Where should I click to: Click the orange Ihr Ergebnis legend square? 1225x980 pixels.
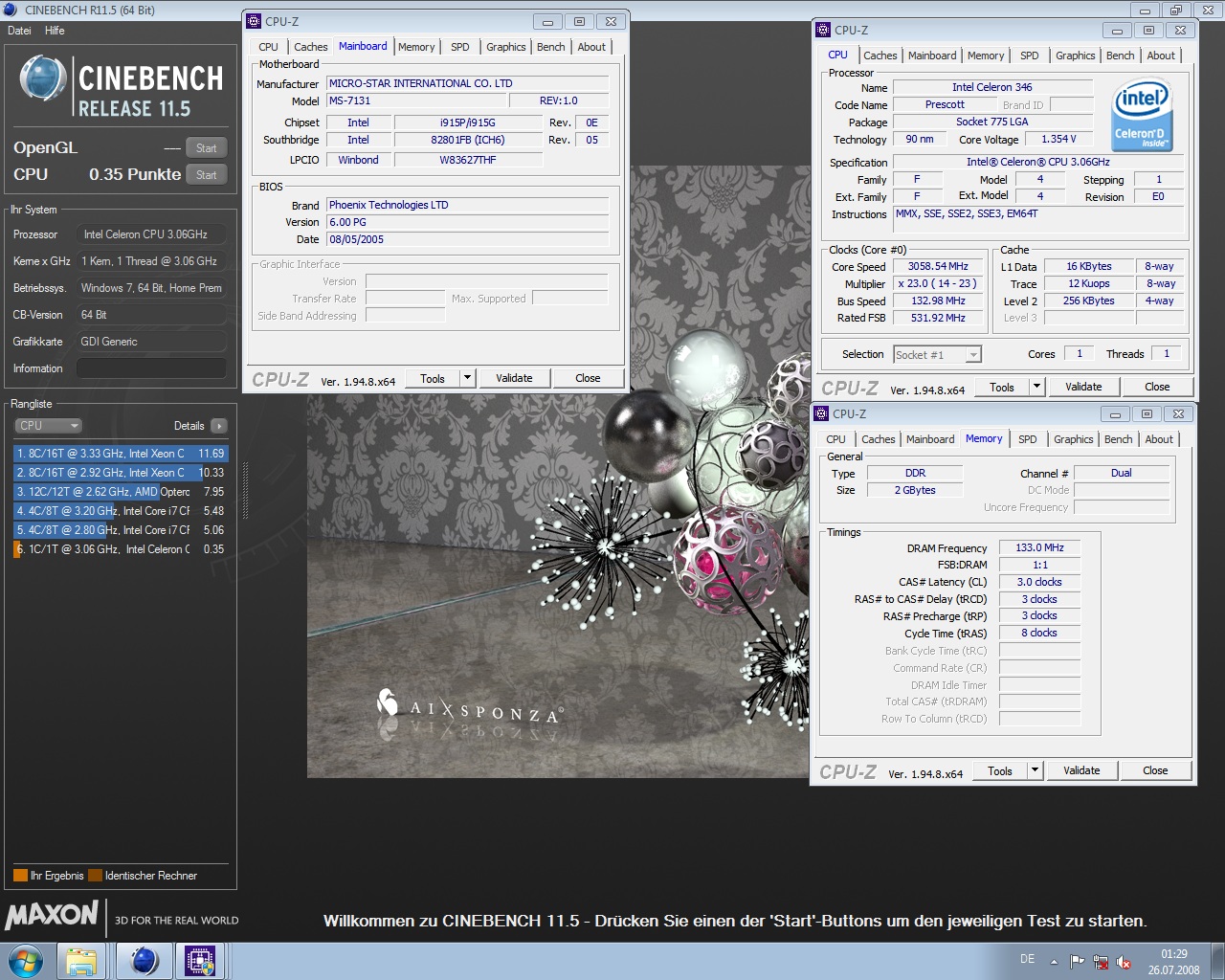point(20,875)
